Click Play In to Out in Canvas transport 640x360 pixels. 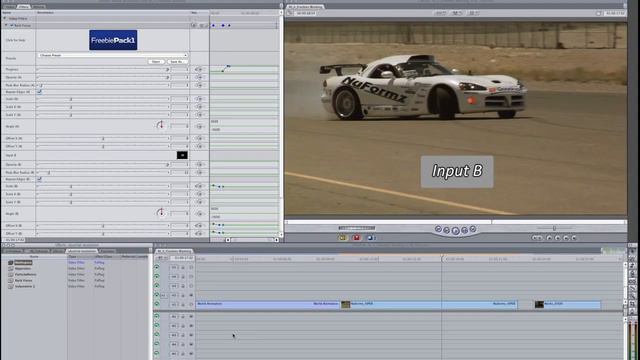coord(447,231)
